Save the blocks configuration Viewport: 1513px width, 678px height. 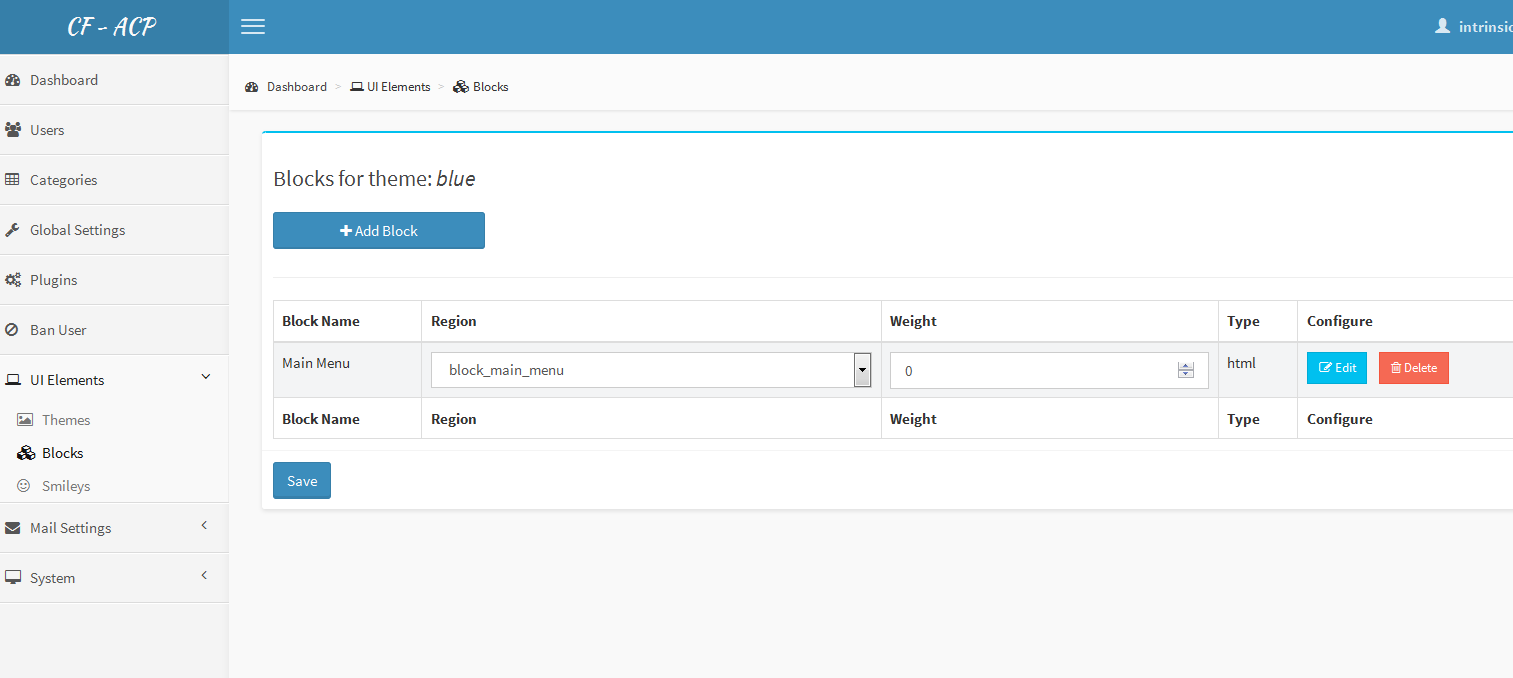point(302,480)
